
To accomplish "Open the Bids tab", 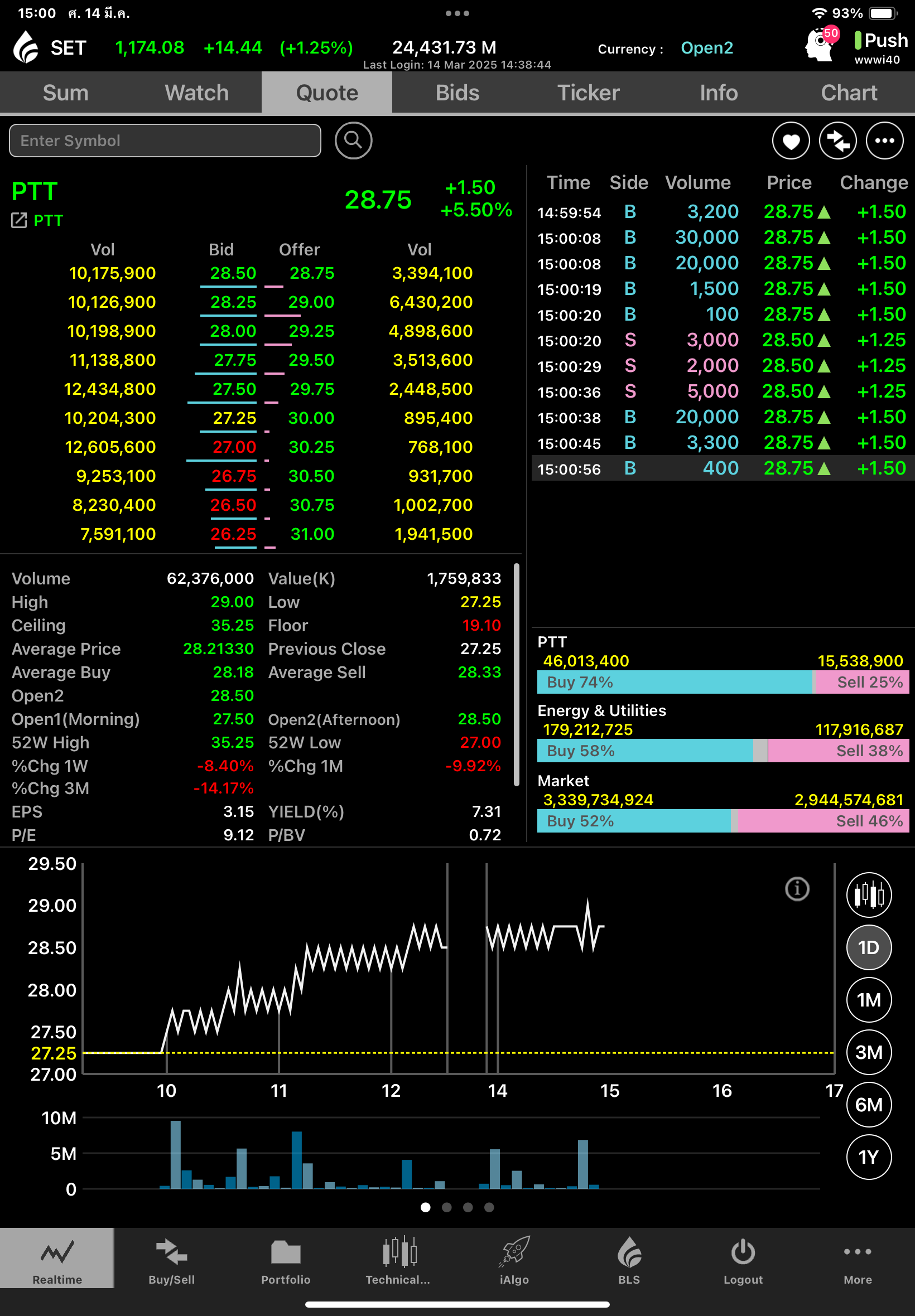I will click(x=458, y=93).
